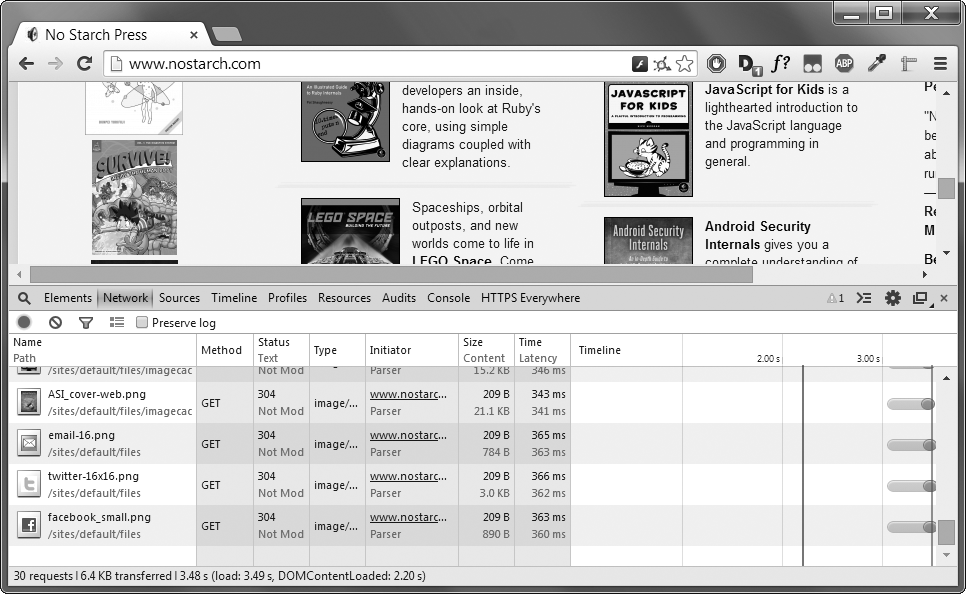Click the twitter-16x16.png thumbnail icon
Viewport: 966px width, 594px height.
[x=28, y=485]
